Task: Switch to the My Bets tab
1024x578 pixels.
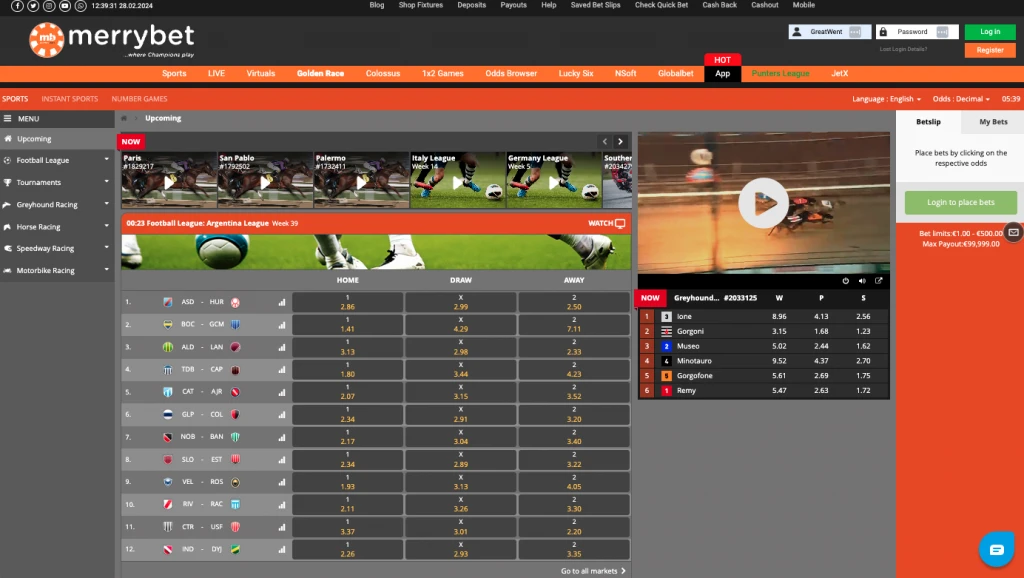Action: [x=993, y=122]
